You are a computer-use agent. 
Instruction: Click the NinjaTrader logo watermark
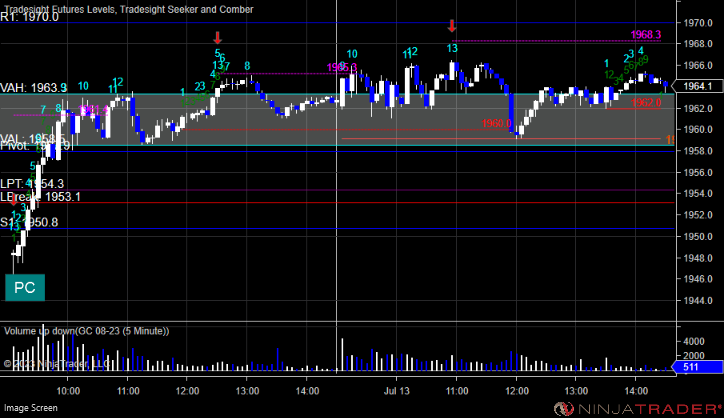[x=638, y=409]
